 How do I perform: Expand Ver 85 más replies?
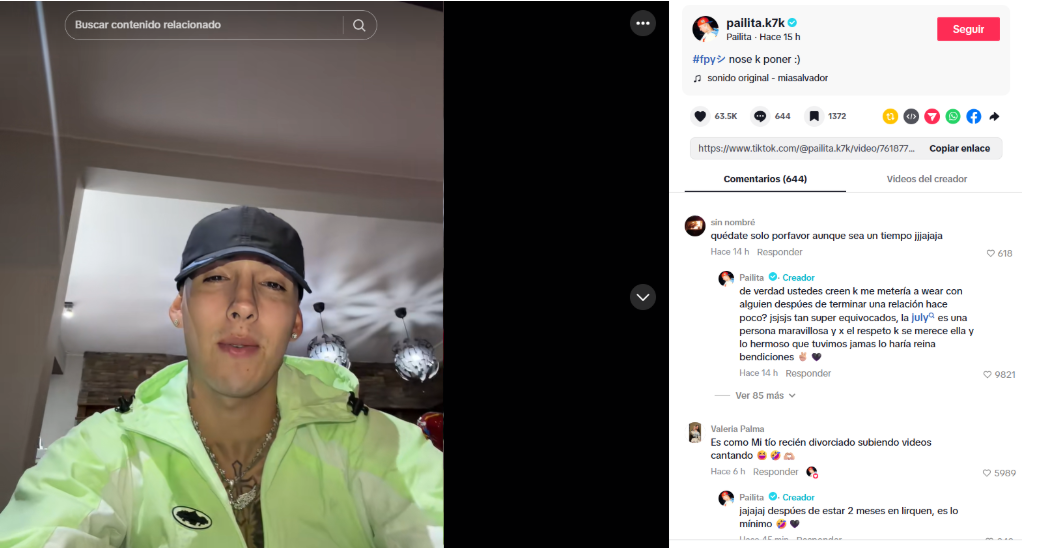(765, 395)
